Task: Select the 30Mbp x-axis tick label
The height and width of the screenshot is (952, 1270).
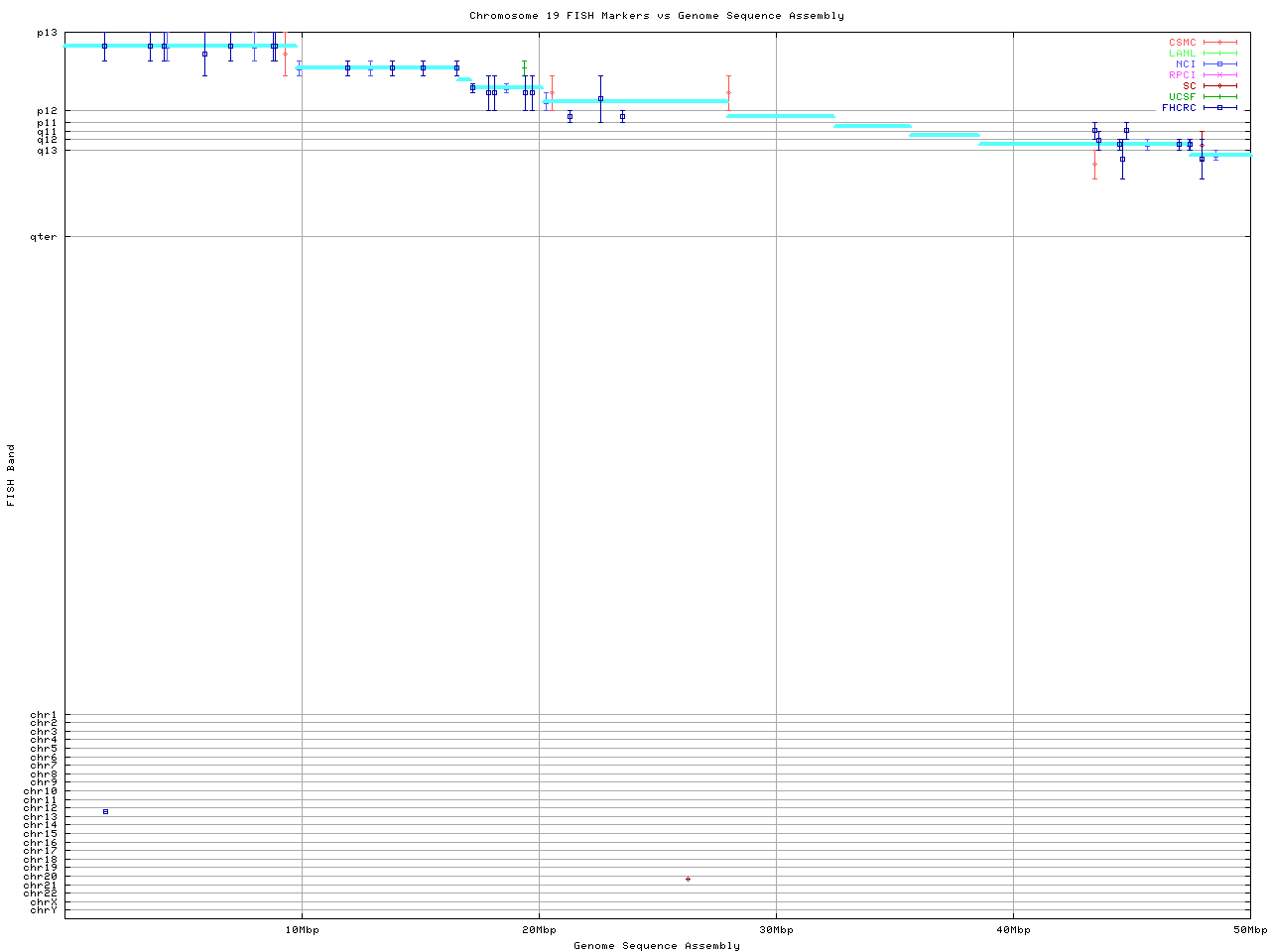Action: pyautogui.click(x=776, y=930)
